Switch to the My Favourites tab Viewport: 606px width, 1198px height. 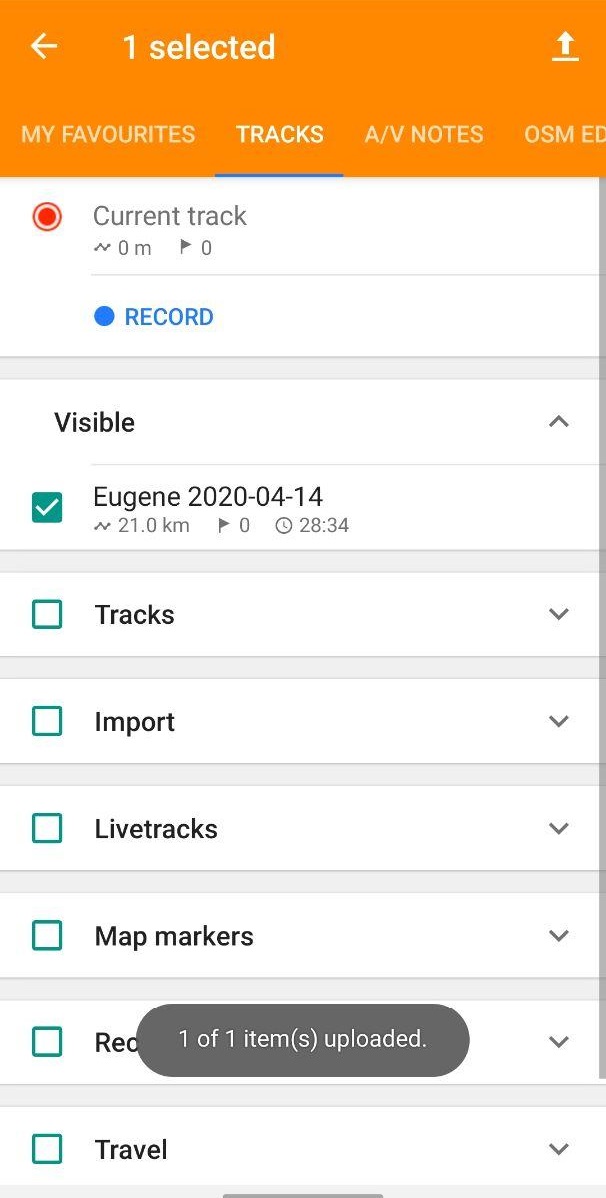(x=108, y=134)
